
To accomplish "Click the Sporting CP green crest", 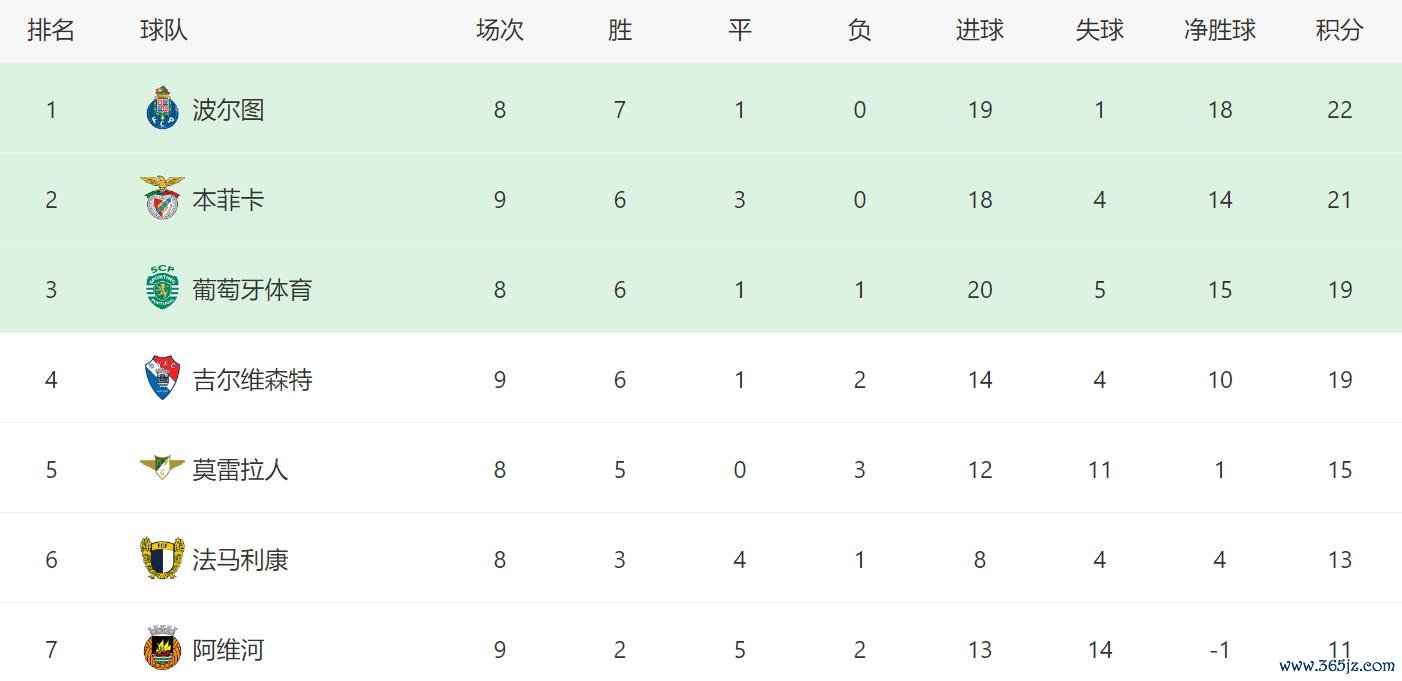I will point(162,289).
